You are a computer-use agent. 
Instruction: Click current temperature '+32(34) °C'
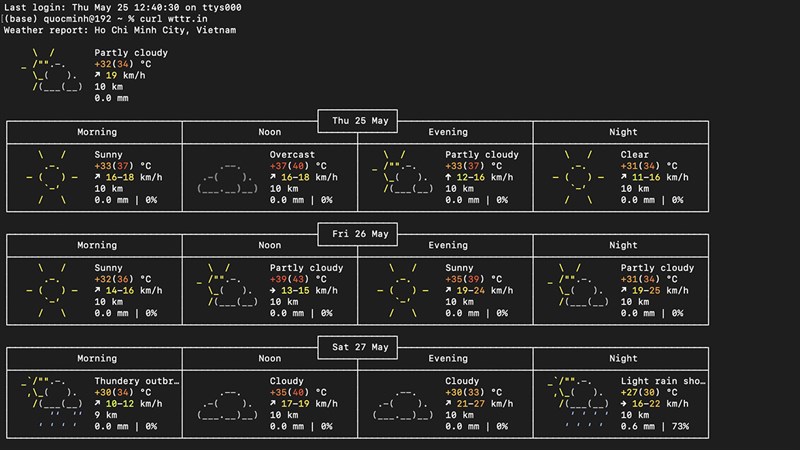click(x=122, y=64)
